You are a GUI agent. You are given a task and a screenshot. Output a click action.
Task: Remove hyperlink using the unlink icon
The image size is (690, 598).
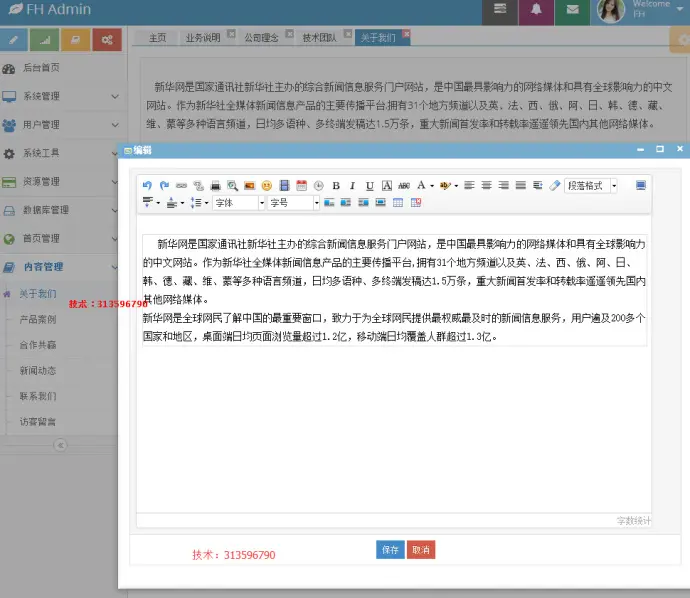pyautogui.click(x=198, y=186)
